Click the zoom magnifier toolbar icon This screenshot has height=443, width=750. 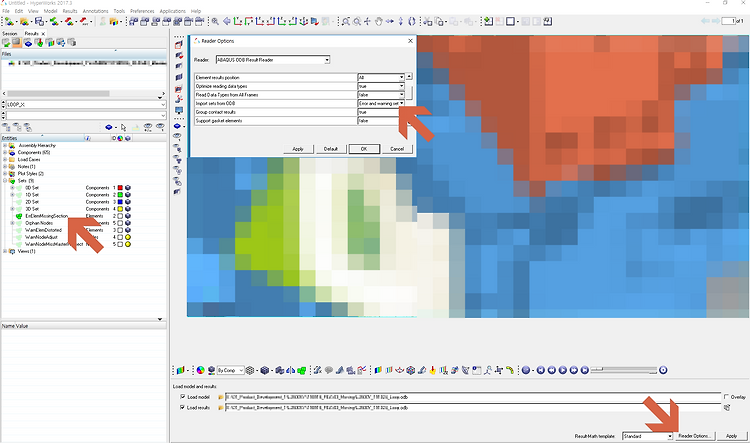click(215, 21)
